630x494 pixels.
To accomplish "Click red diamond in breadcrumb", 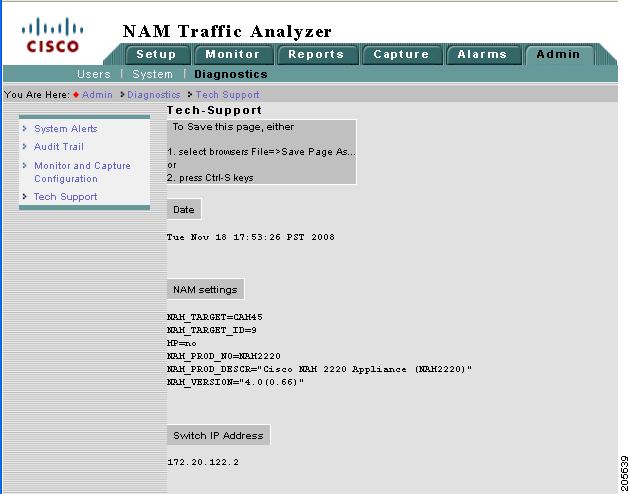I will point(76,95).
